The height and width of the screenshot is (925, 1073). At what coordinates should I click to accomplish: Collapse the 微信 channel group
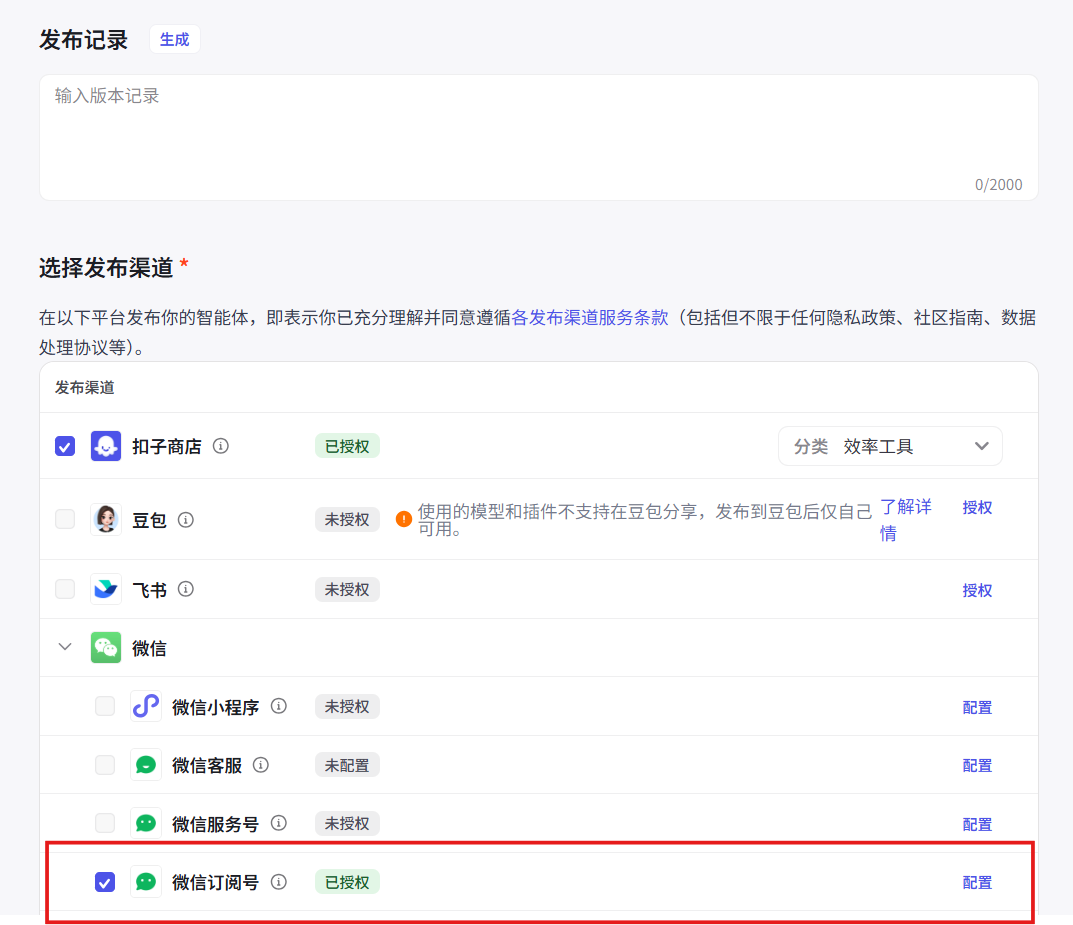point(65,647)
